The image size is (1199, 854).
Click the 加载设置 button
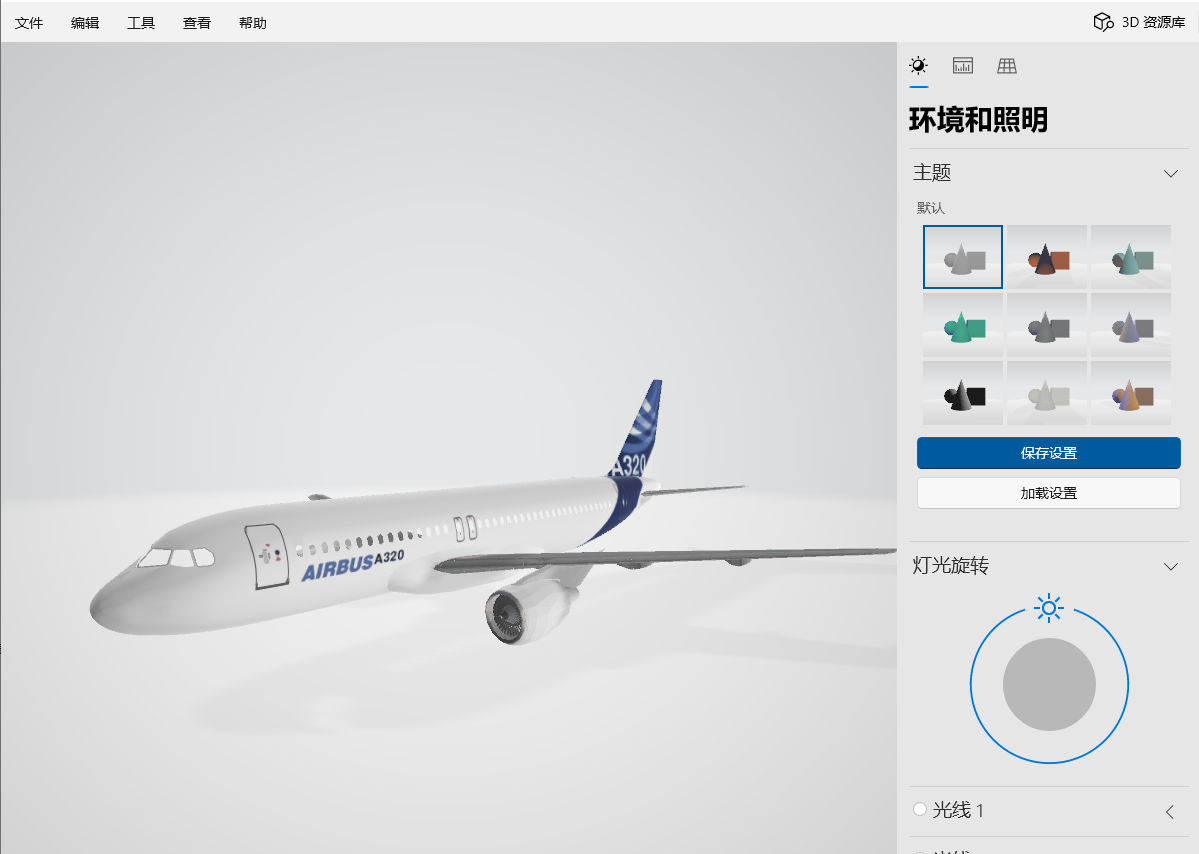(x=1048, y=493)
